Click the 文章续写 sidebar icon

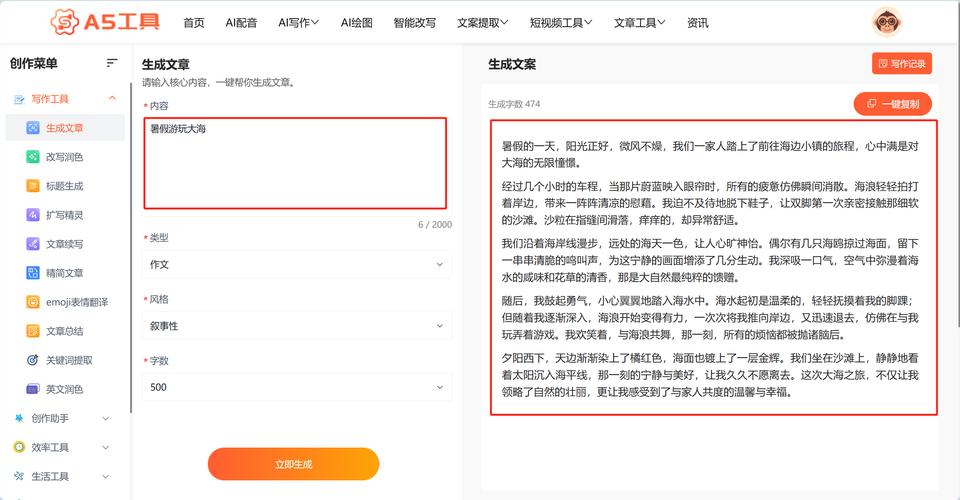coord(33,244)
